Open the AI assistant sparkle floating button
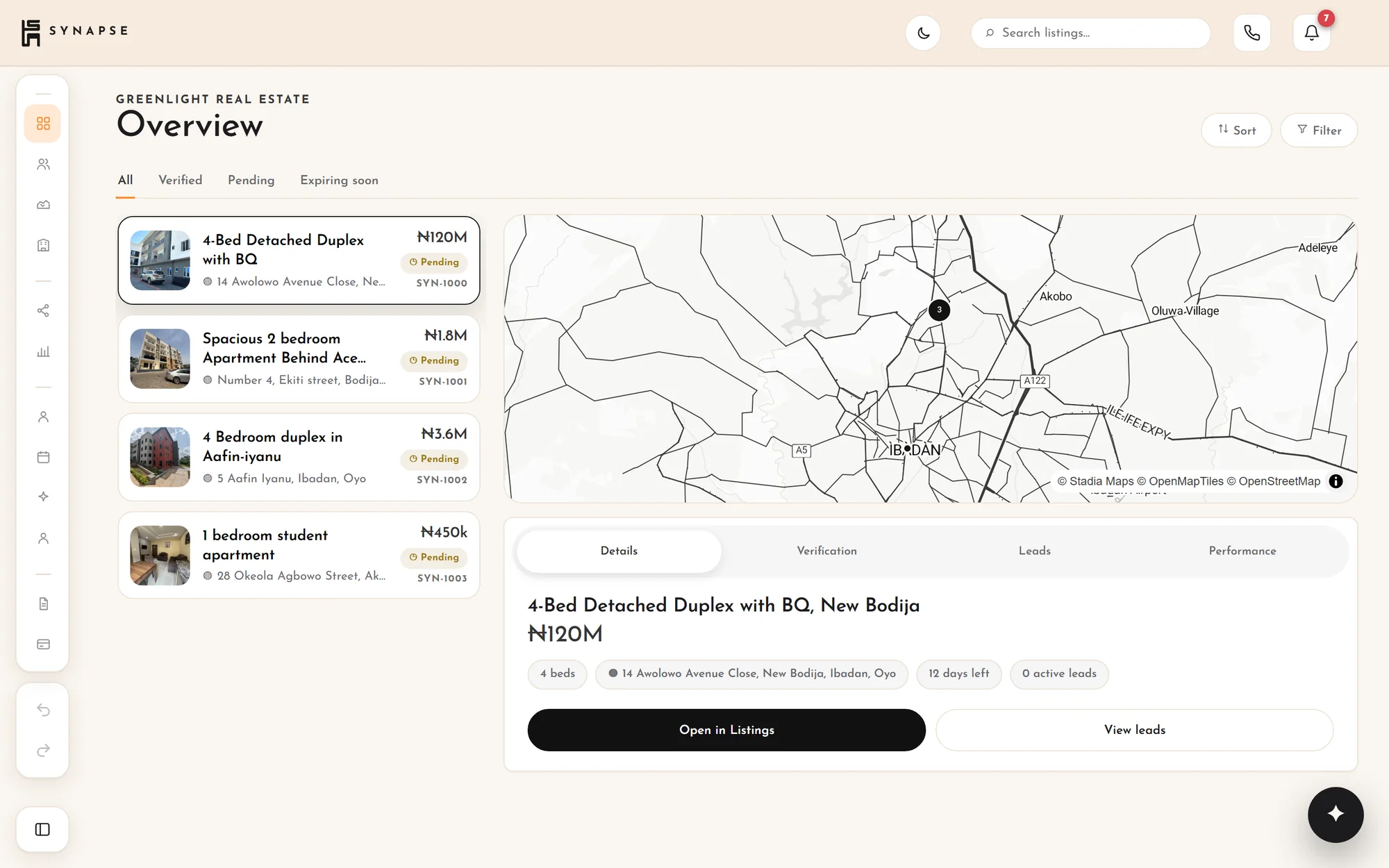 tap(1336, 815)
